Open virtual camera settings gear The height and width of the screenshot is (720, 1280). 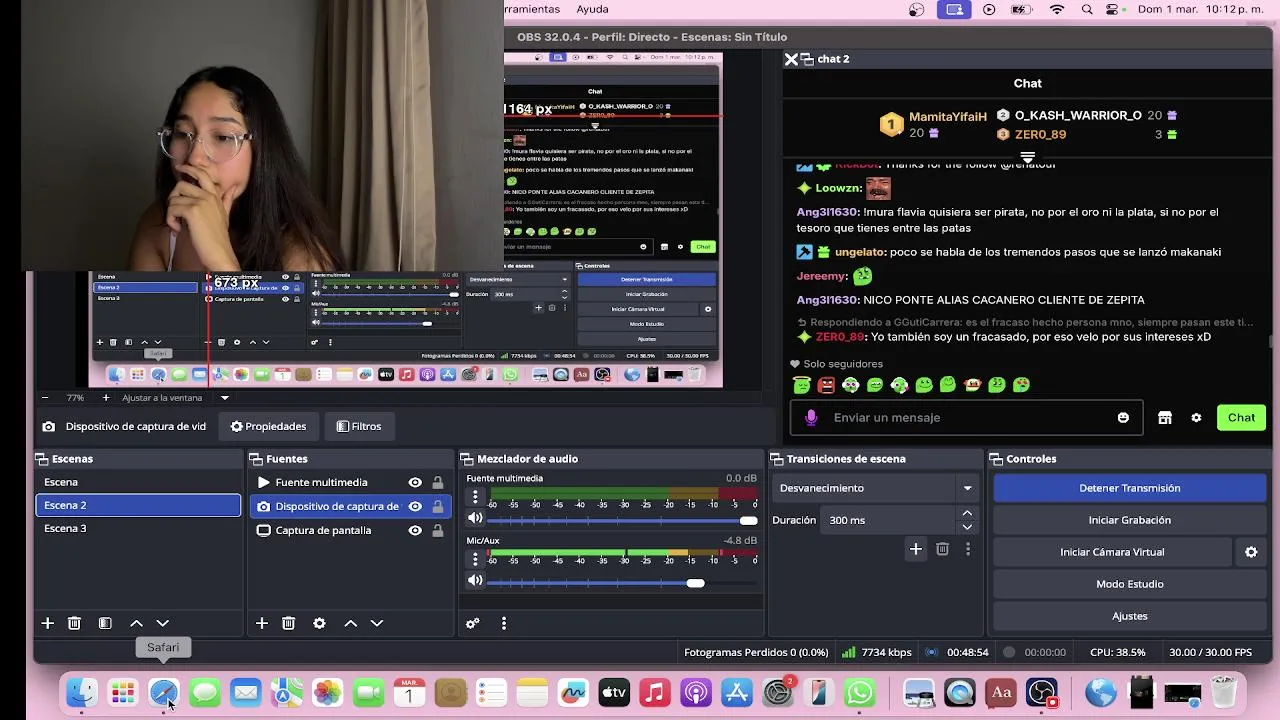[x=1251, y=552]
